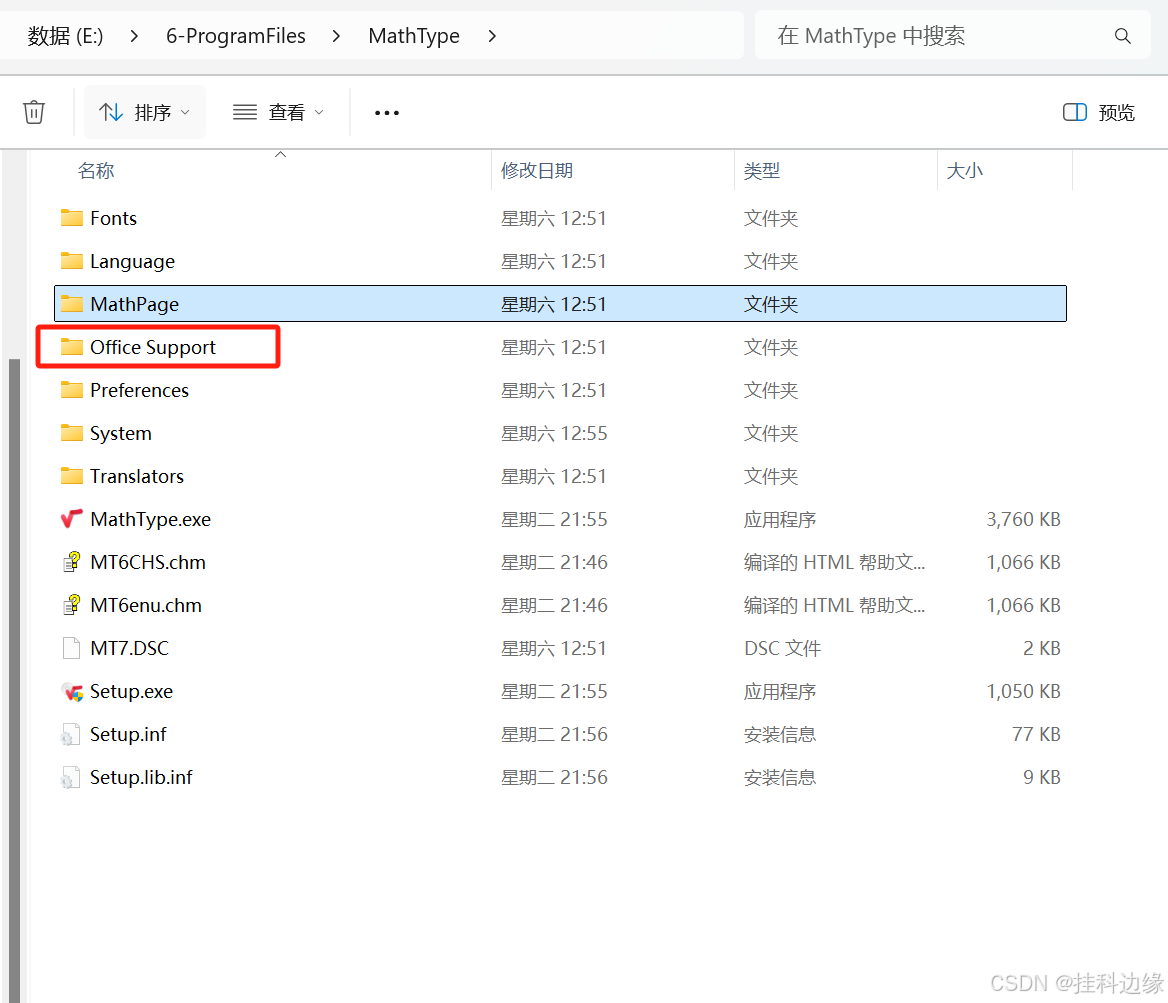Select the System folder name
1168x1003 pixels.
pos(121,434)
